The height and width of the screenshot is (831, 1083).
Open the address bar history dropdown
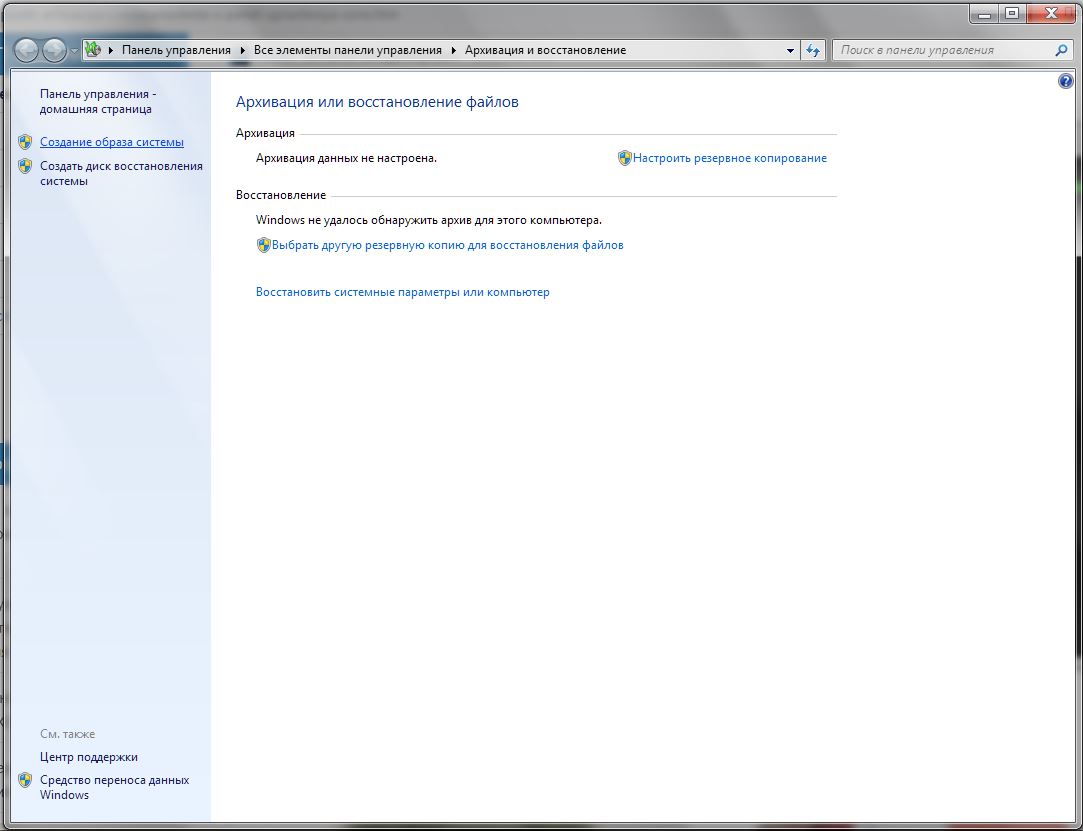click(790, 50)
